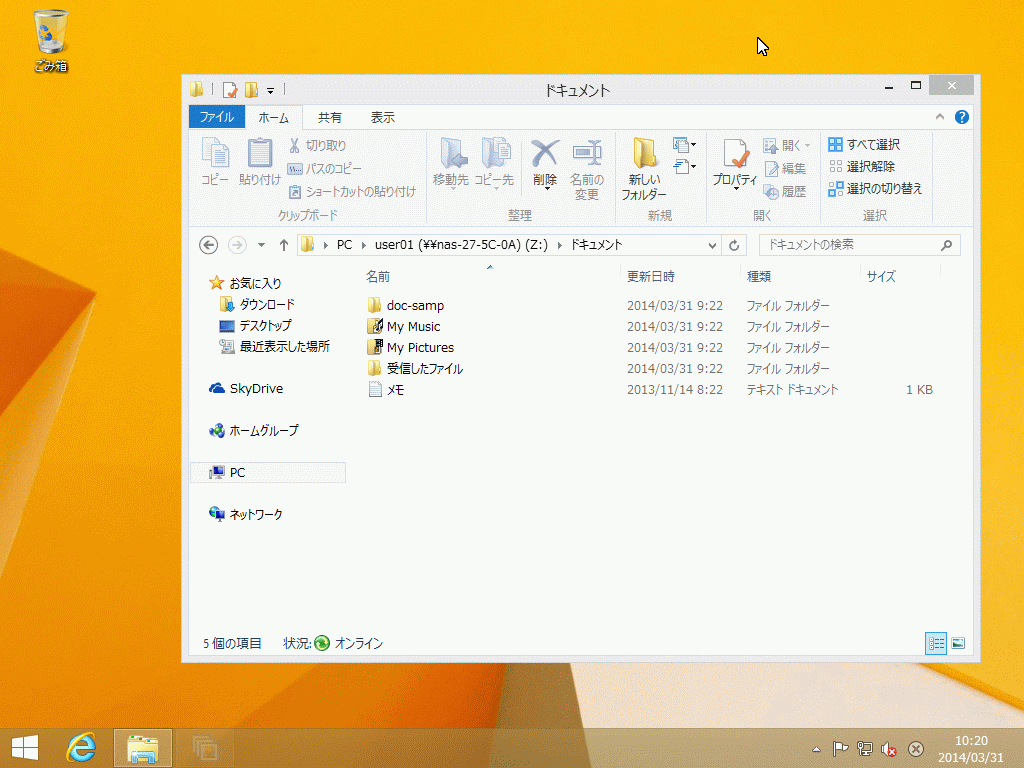Click the Start button on taskbar
The width and height of the screenshot is (1024, 768).
pyautogui.click(x=24, y=748)
